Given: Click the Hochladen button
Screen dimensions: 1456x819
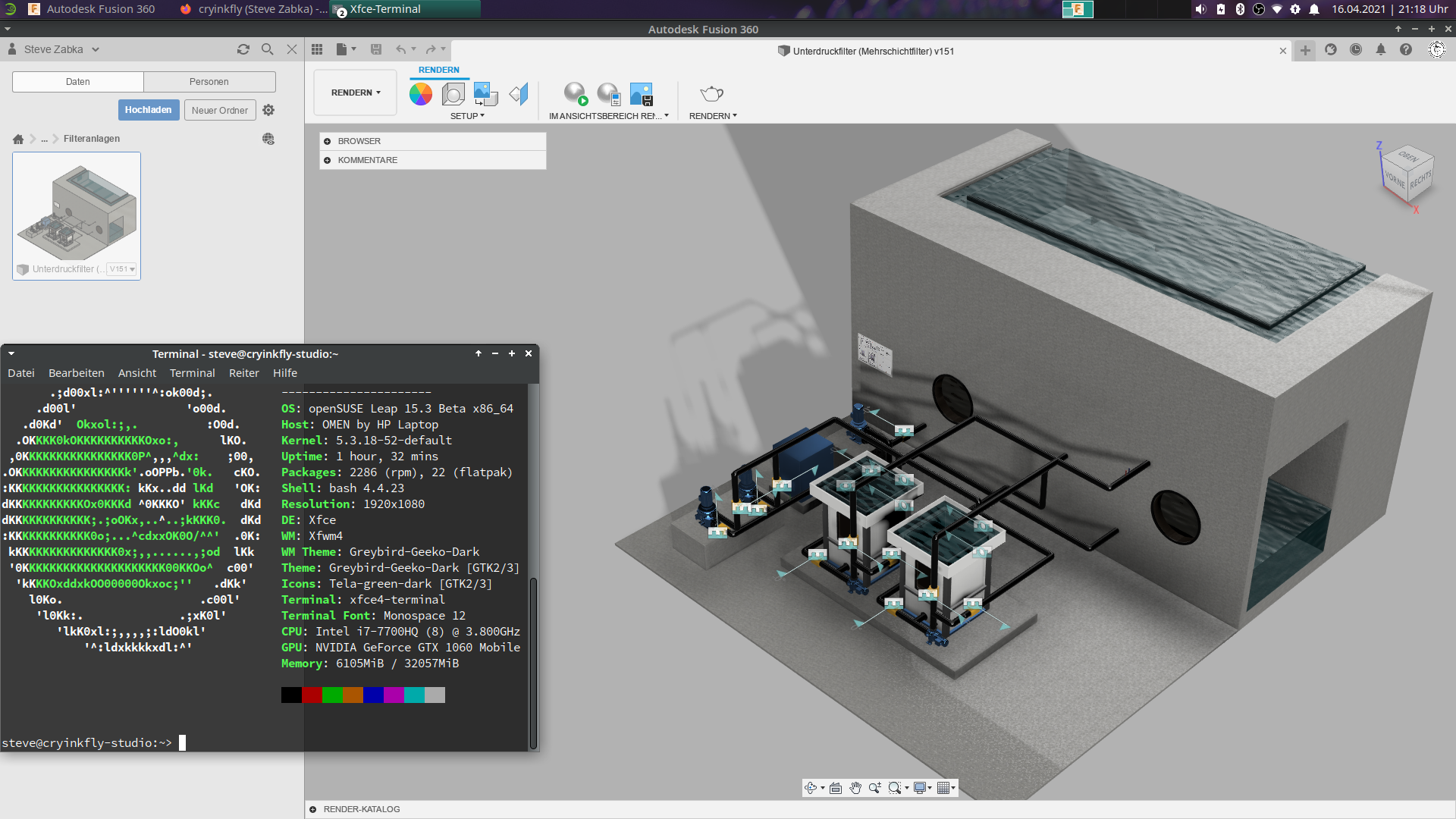Looking at the screenshot, I should (x=148, y=109).
